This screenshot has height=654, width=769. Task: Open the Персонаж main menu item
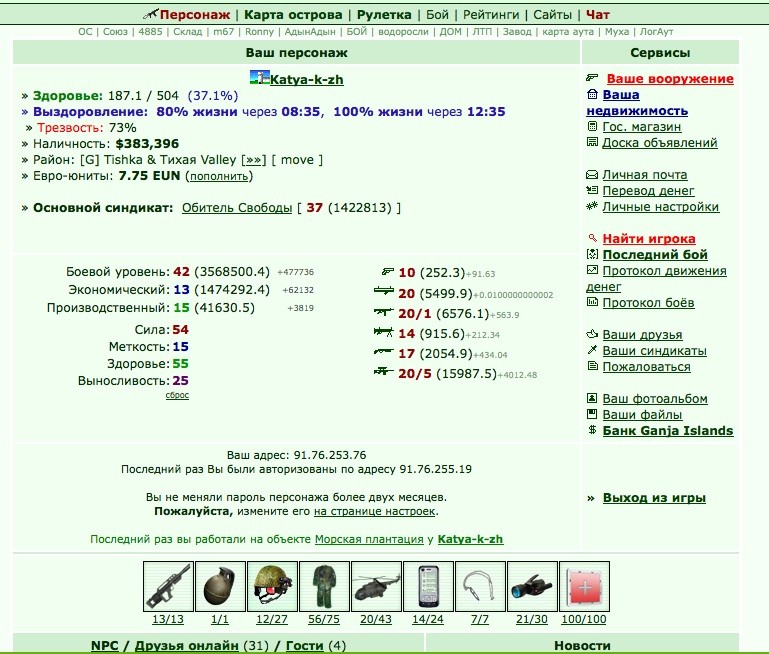coord(195,15)
